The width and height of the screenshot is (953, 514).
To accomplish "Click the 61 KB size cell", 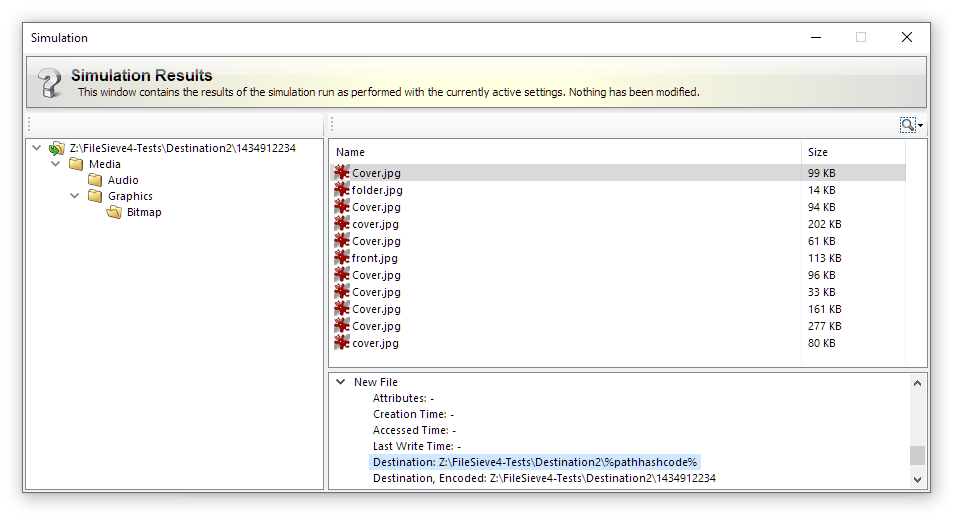I will (x=822, y=241).
